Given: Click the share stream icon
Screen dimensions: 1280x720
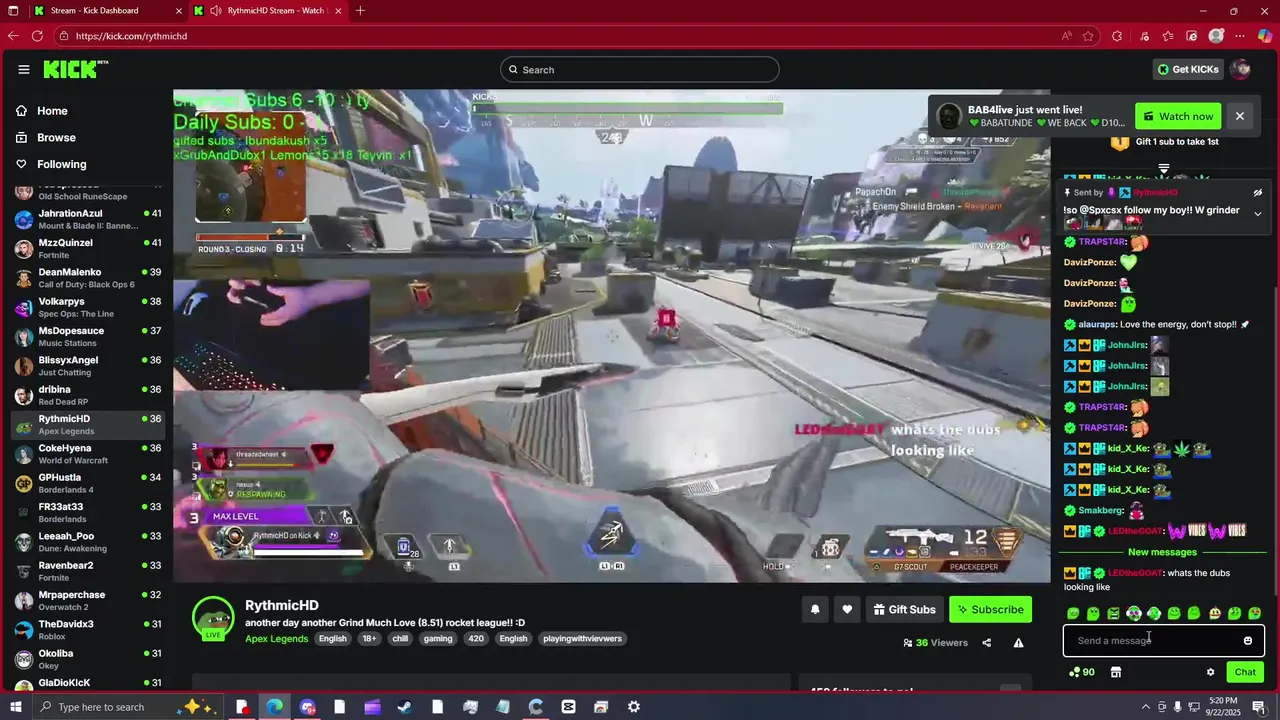Looking at the screenshot, I should tap(987, 643).
